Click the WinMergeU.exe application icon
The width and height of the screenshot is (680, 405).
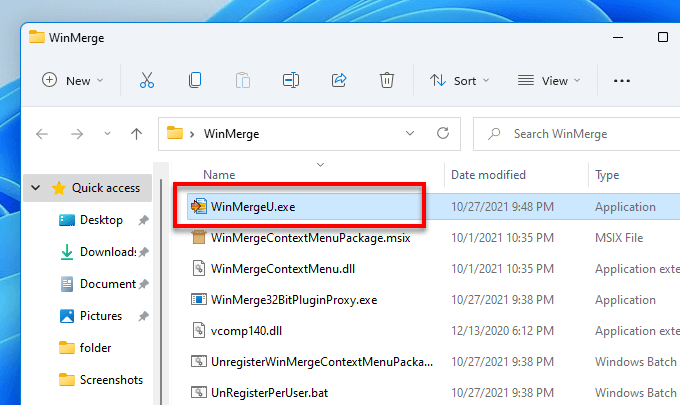(x=199, y=206)
